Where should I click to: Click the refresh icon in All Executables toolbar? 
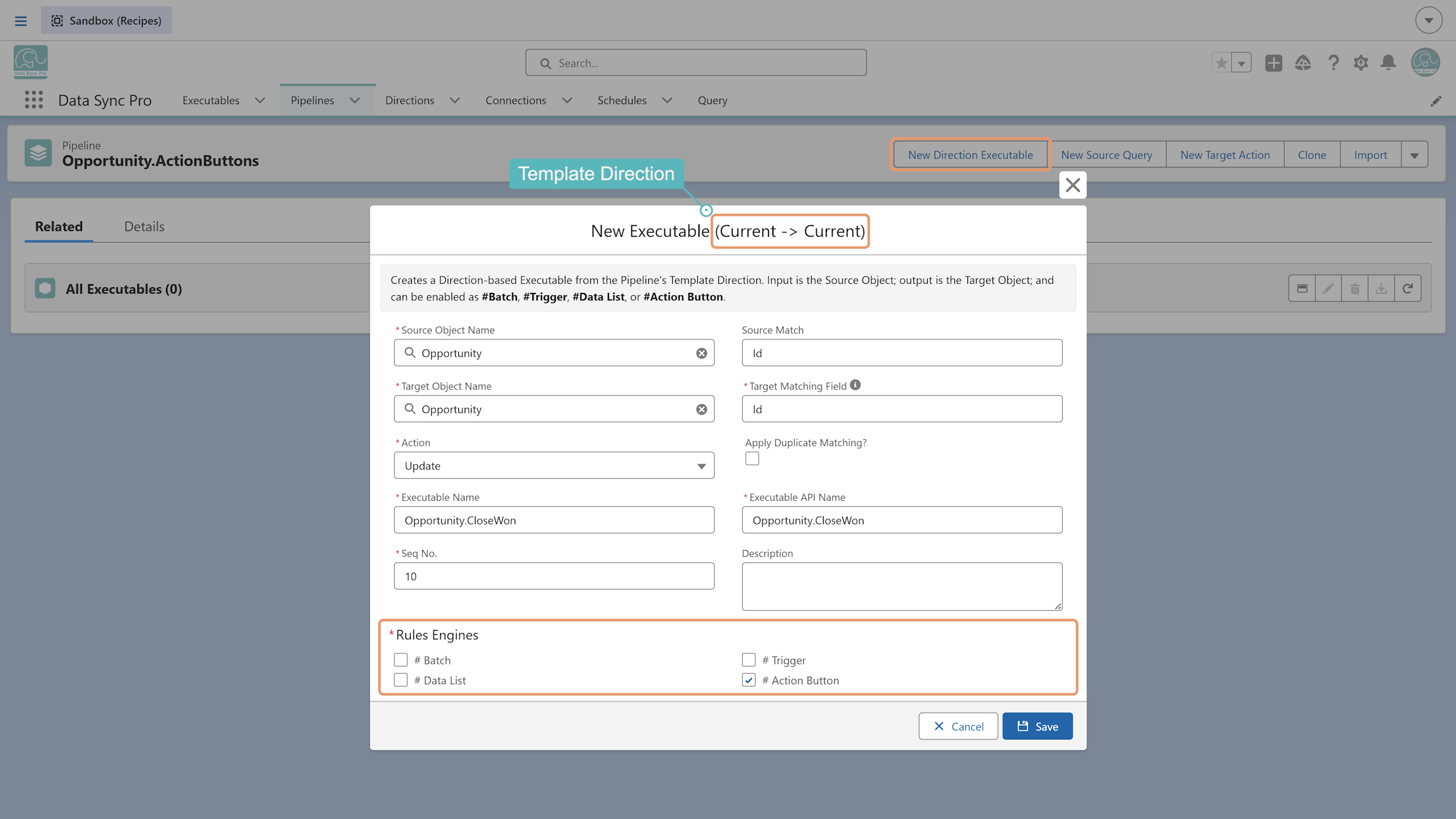click(1408, 288)
